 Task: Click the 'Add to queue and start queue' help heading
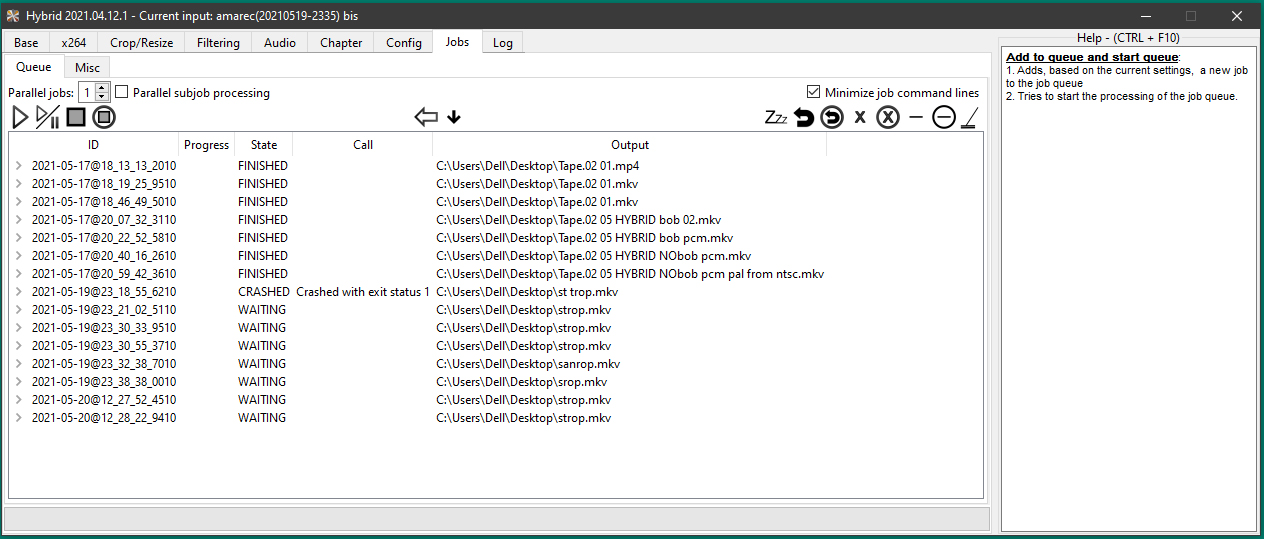click(1093, 57)
